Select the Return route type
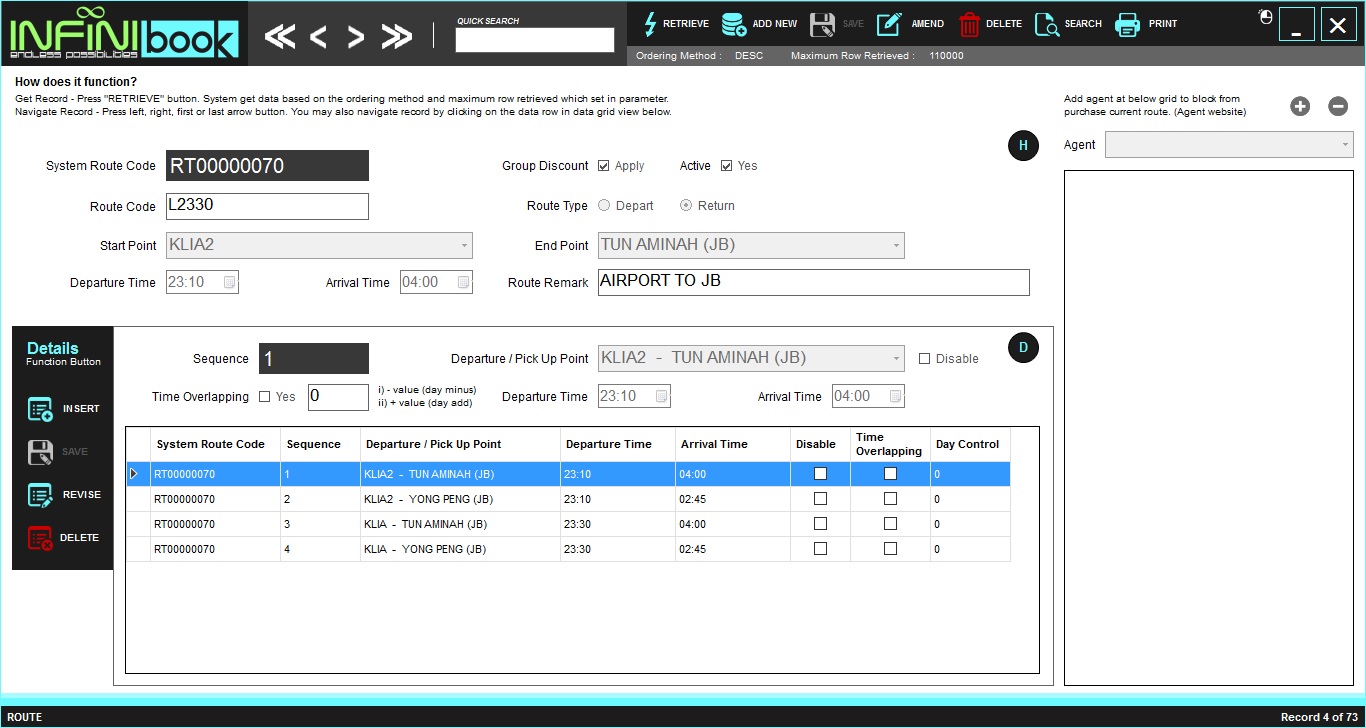Screen dimensions: 1366x728 point(686,206)
